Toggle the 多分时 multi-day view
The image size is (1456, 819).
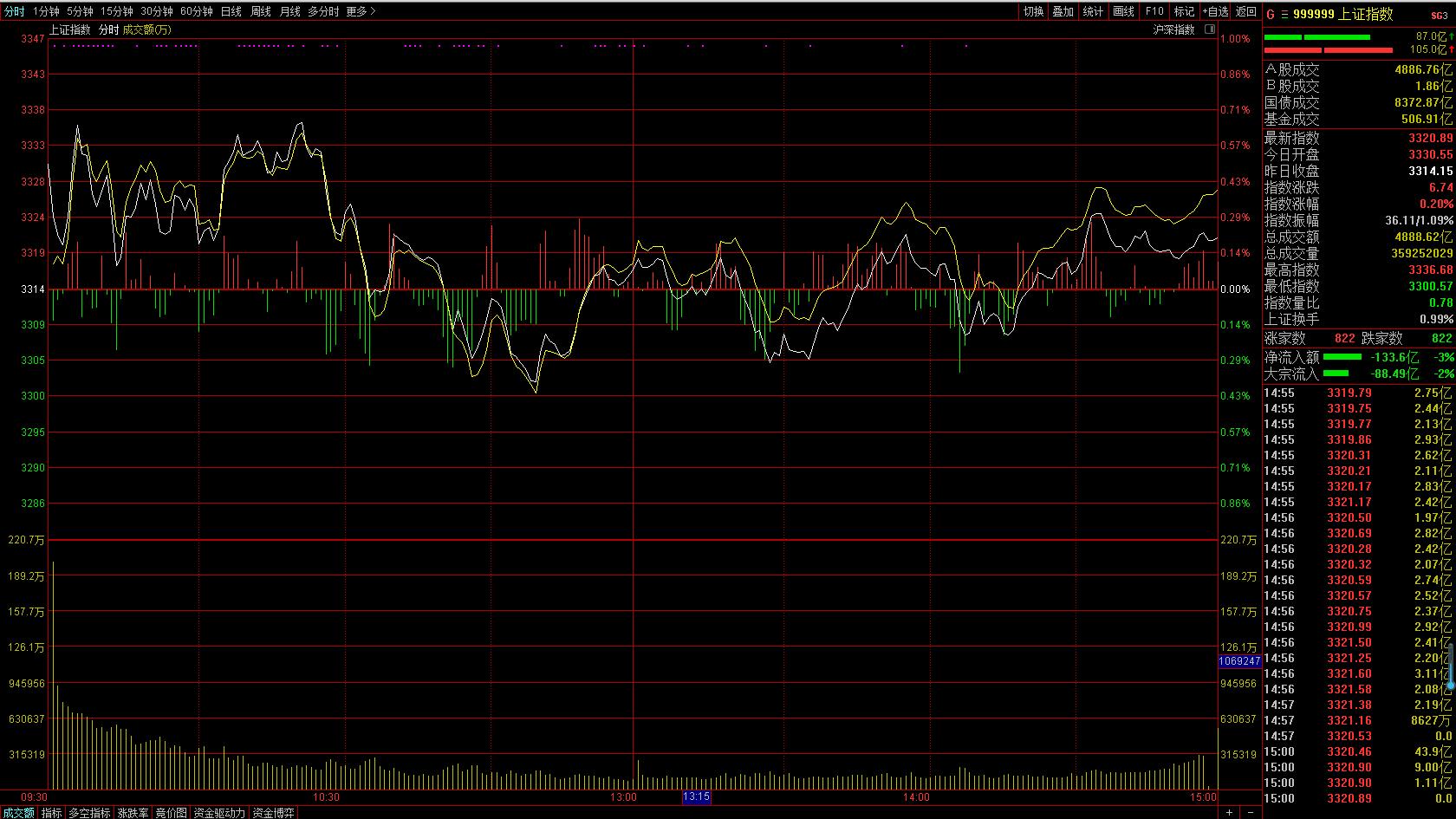click(x=323, y=11)
